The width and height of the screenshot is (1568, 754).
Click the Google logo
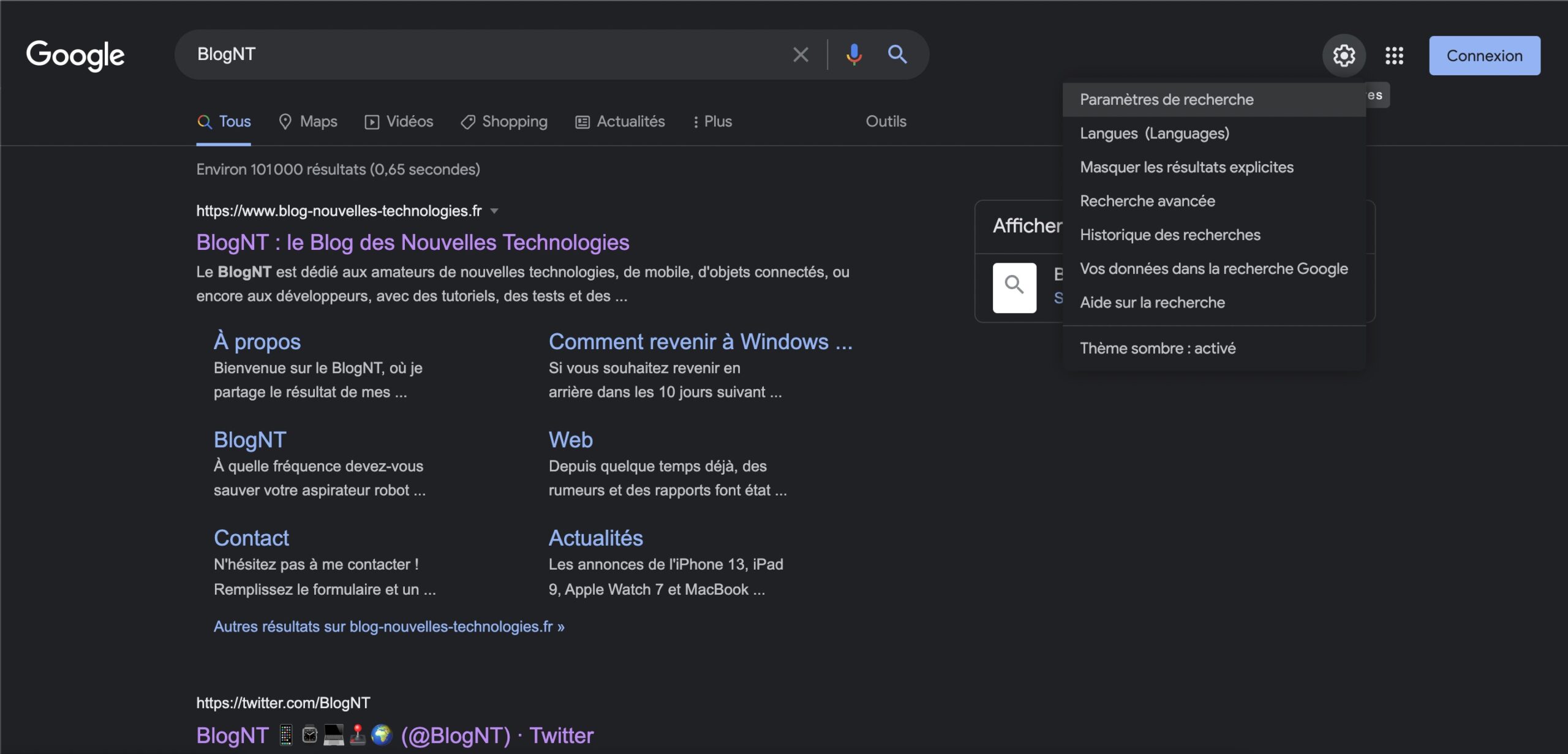[x=75, y=55]
